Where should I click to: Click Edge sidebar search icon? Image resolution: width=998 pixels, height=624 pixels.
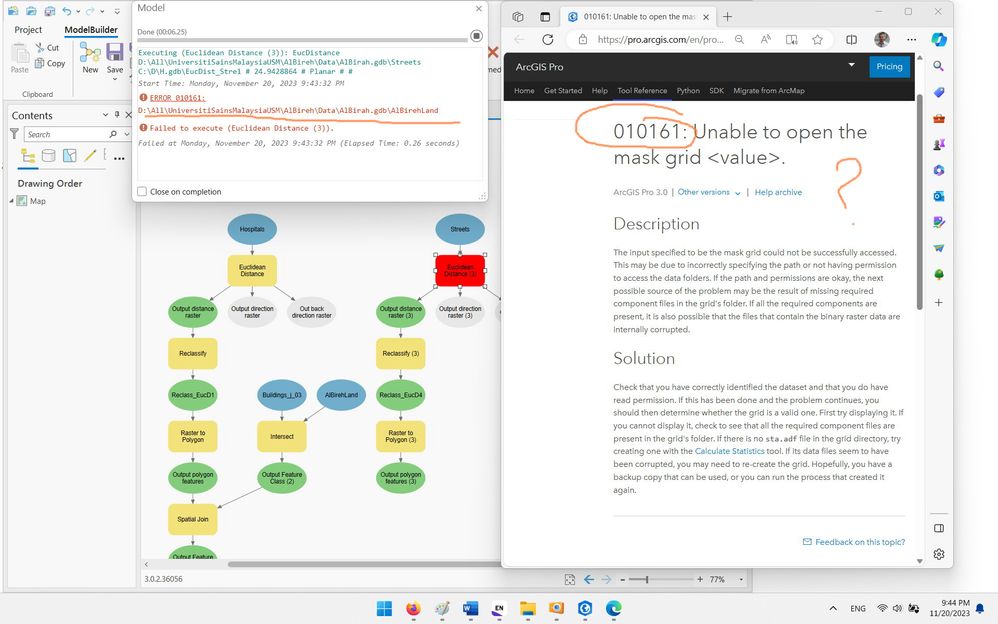click(x=939, y=66)
